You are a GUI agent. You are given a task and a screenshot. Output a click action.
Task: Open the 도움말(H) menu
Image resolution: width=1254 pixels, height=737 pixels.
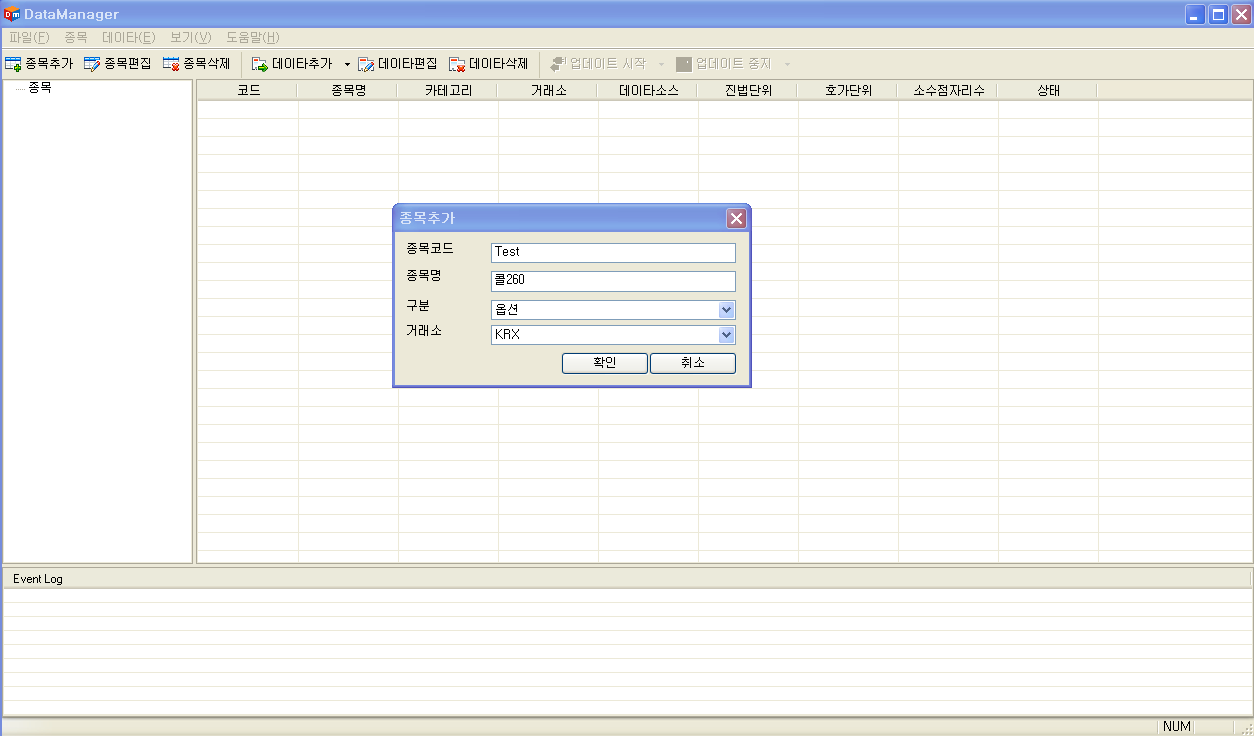tap(252, 38)
